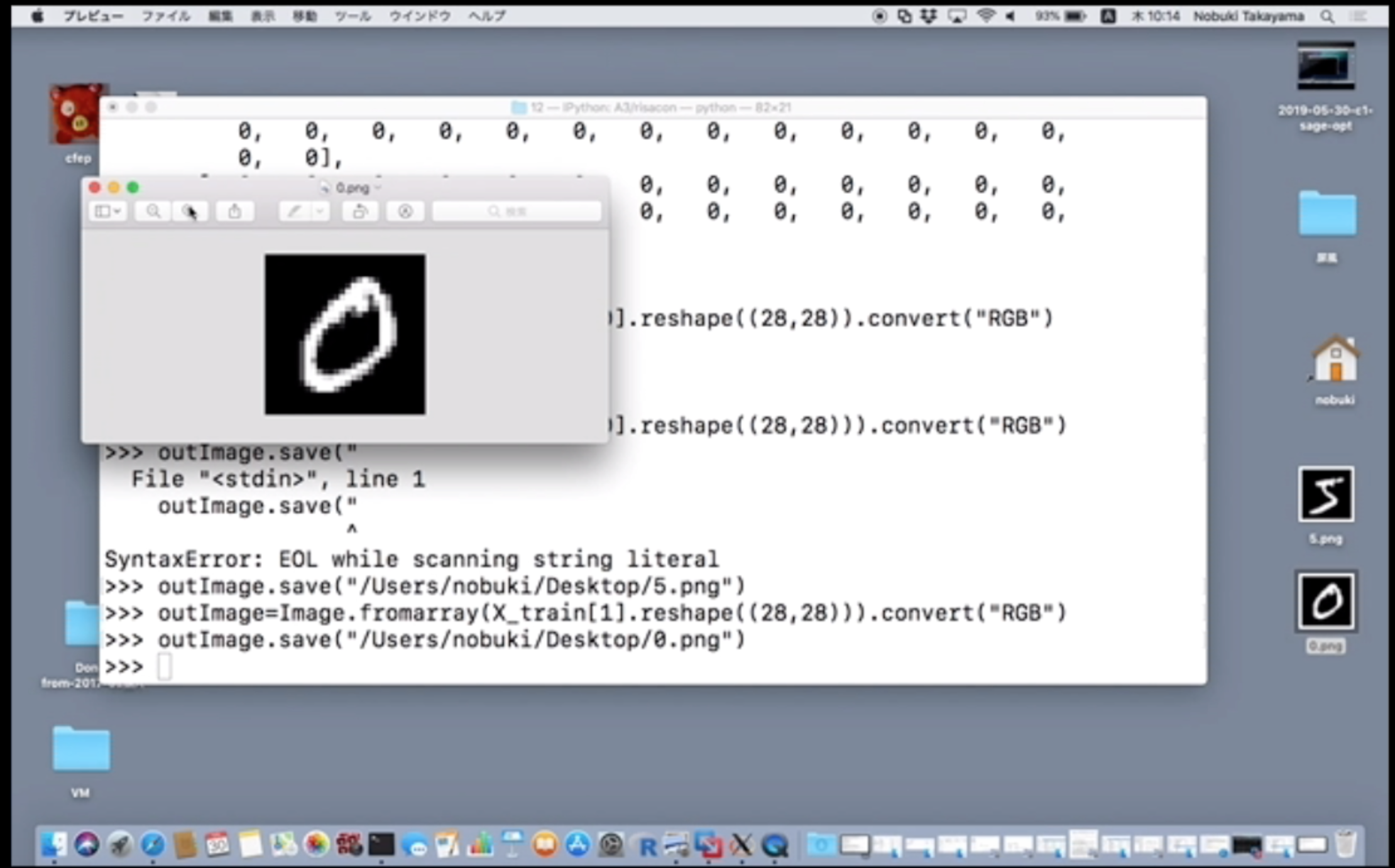Screen dimensions: 1395x868
Task: Click the R application in the Dock
Action: 645,846
